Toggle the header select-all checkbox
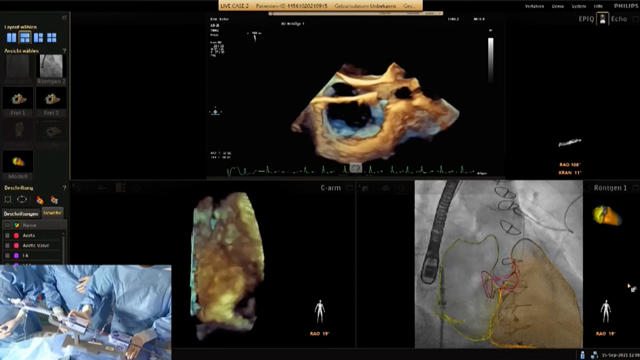This screenshot has width=640, height=360. point(7,225)
